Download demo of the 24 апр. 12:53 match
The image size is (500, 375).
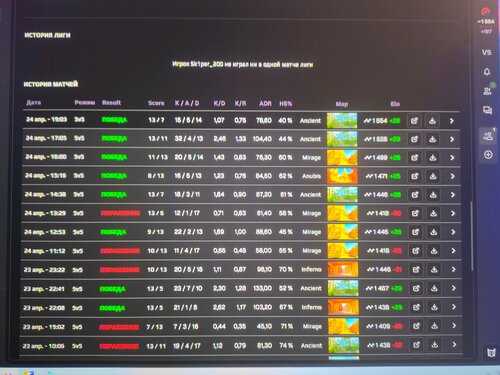pyautogui.click(x=434, y=232)
